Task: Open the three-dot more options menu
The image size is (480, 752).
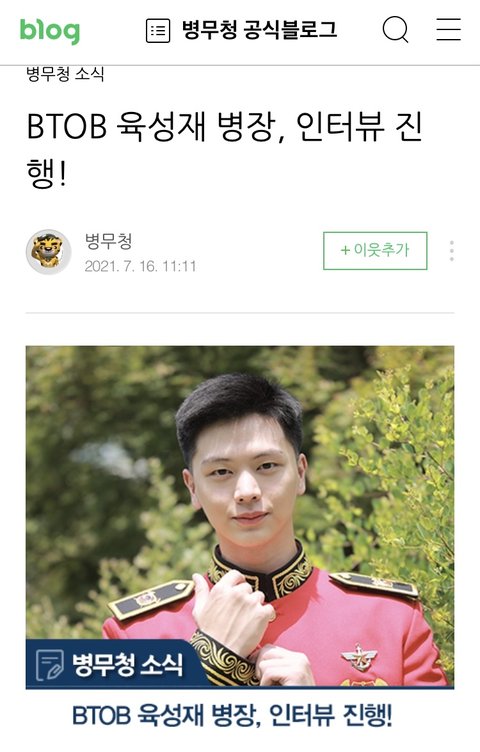Action: [x=452, y=251]
